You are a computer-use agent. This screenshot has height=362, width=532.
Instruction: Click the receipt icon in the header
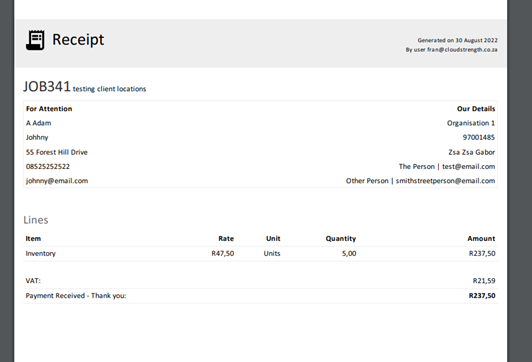(x=35, y=40)
